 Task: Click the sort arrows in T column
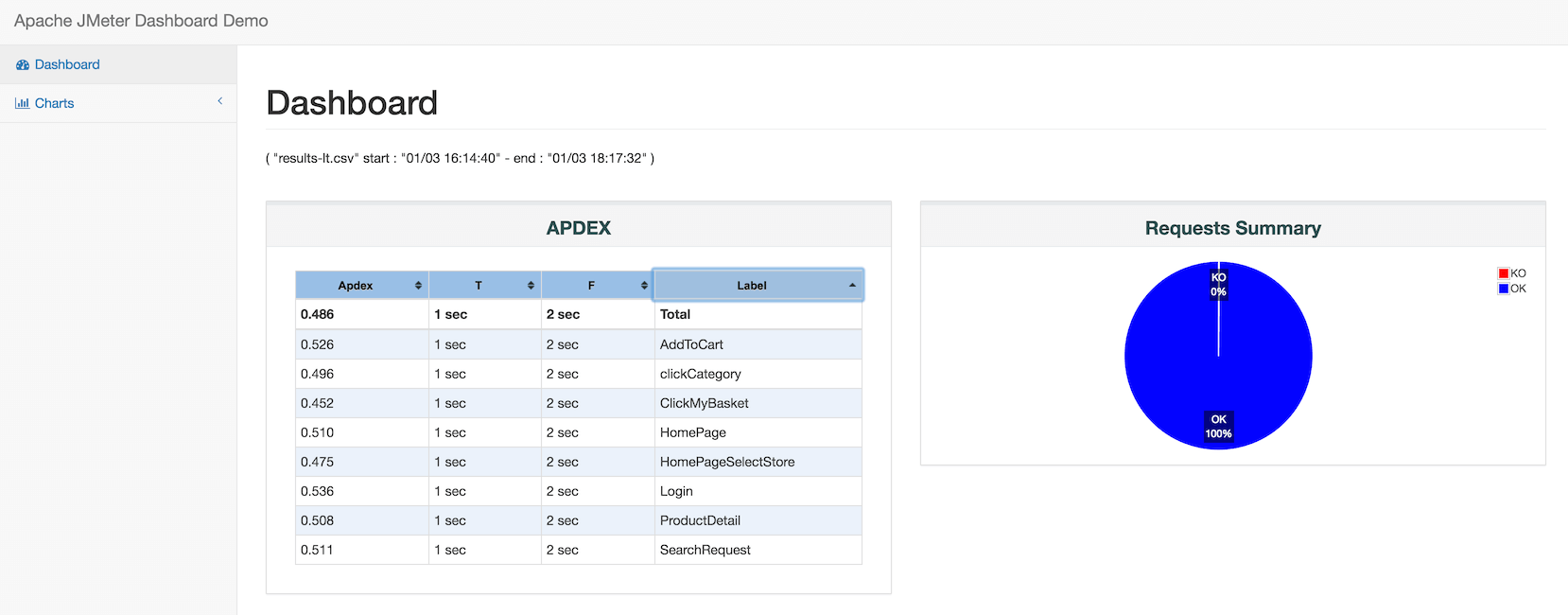[531, 286]
